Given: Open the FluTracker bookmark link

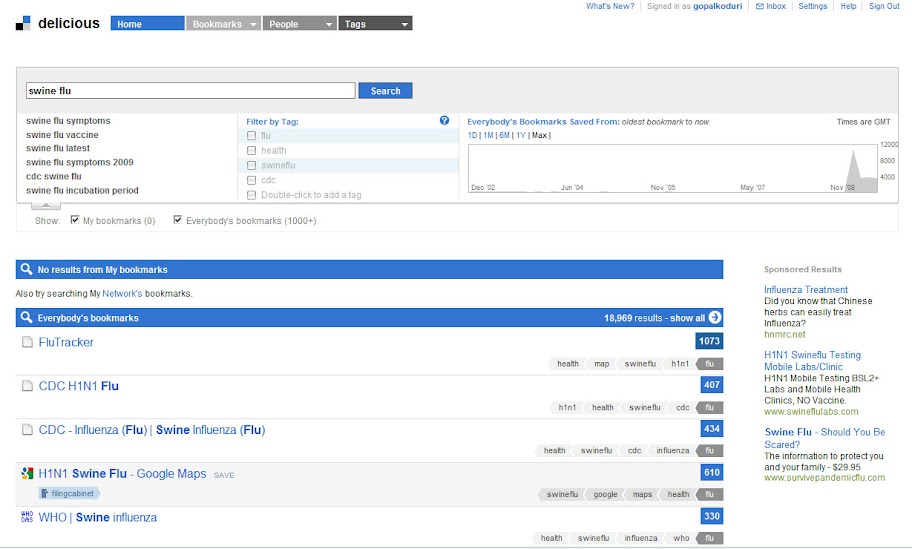Looking at the screenshot, I should [x=66, y=342].
